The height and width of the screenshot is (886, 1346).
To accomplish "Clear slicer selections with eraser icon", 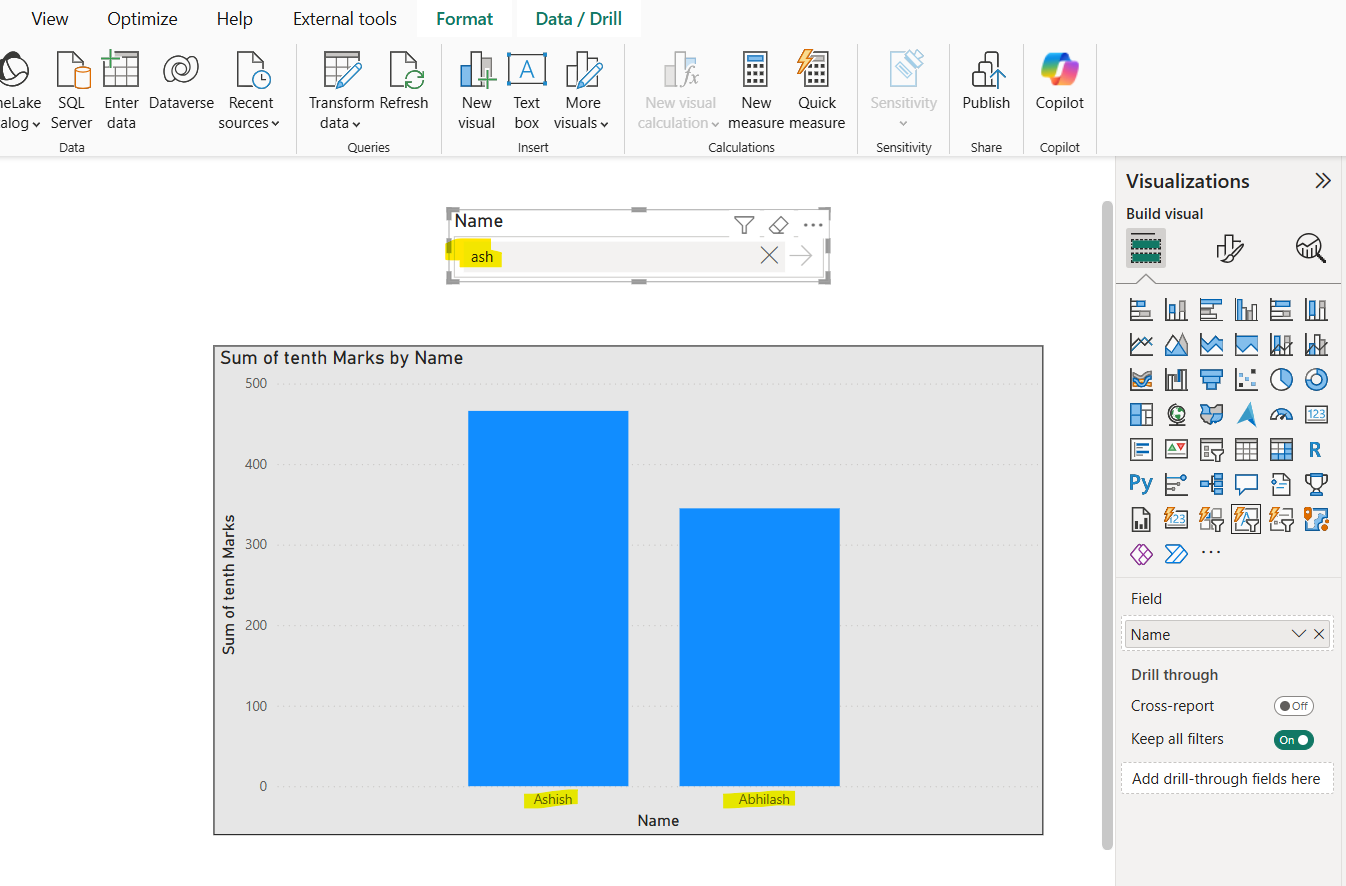I will (779, 226).
